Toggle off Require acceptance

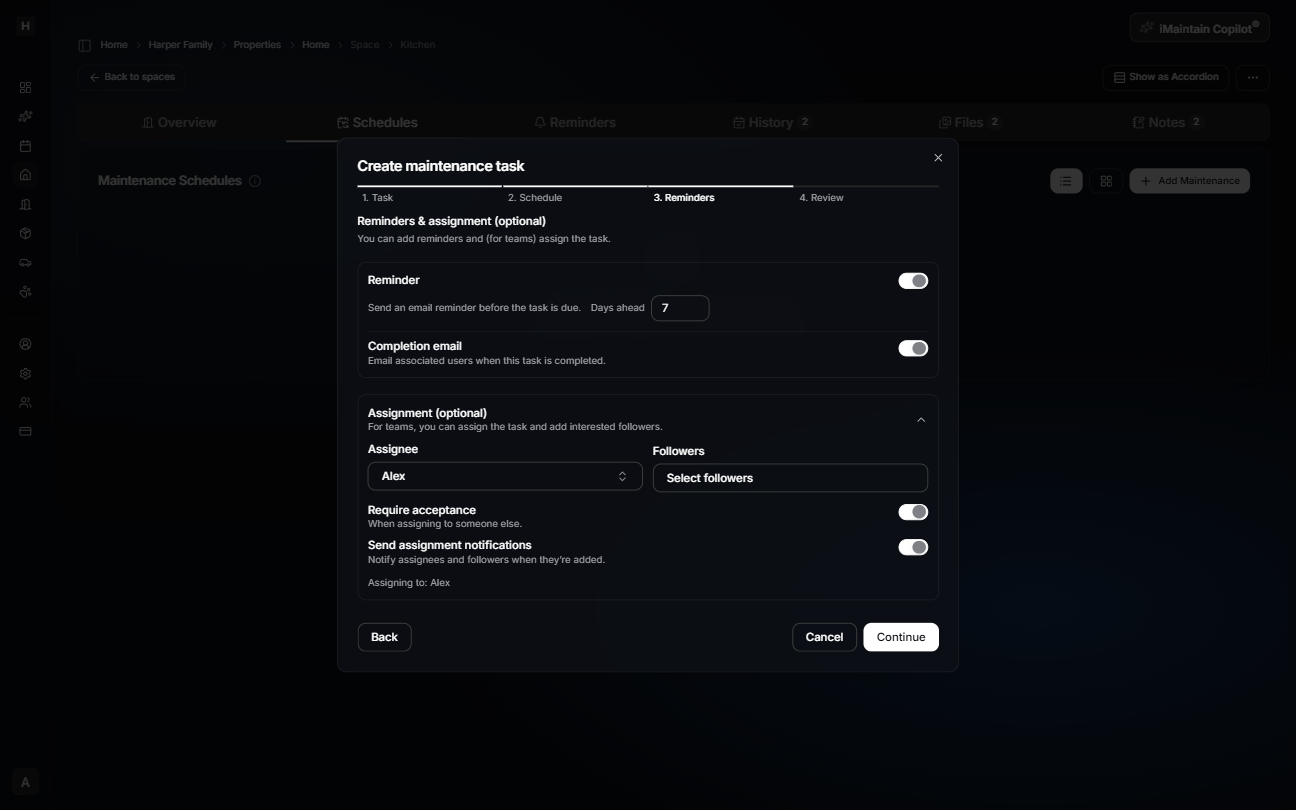point(913,512)
